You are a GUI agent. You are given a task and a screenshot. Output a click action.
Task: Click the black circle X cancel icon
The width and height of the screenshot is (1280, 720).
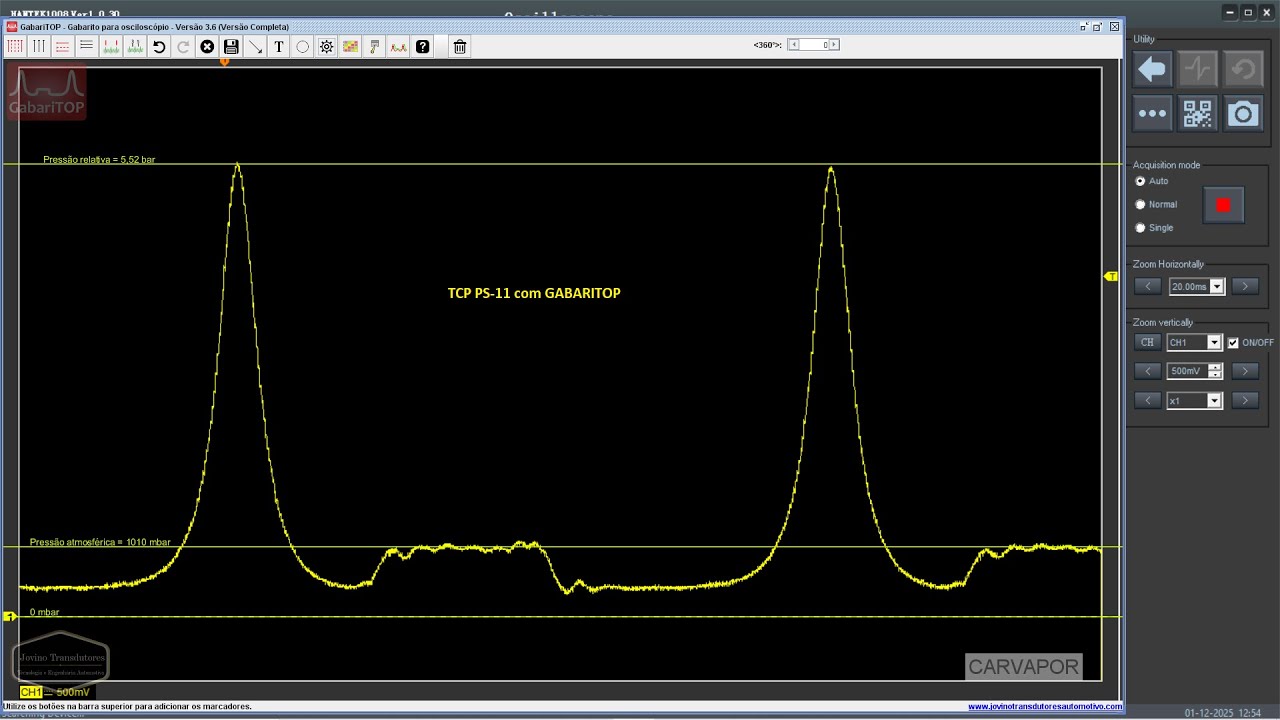point(207,46)
